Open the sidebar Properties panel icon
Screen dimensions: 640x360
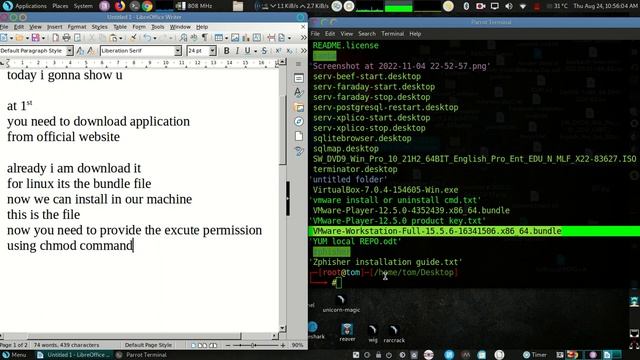[x=299, y=78]
